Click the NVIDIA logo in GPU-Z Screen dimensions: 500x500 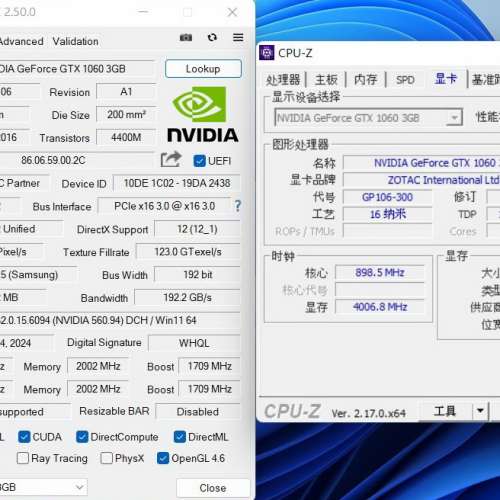203,114
